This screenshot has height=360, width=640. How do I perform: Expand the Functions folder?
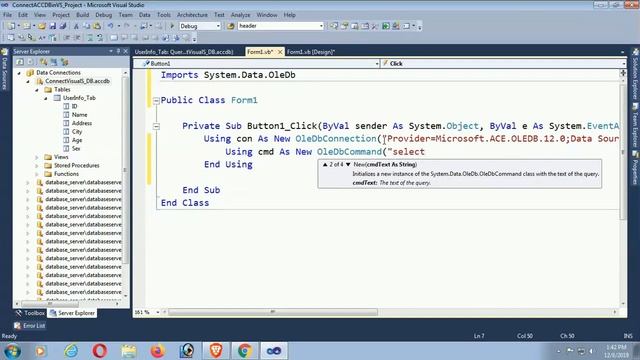click(x=37, y=174)
